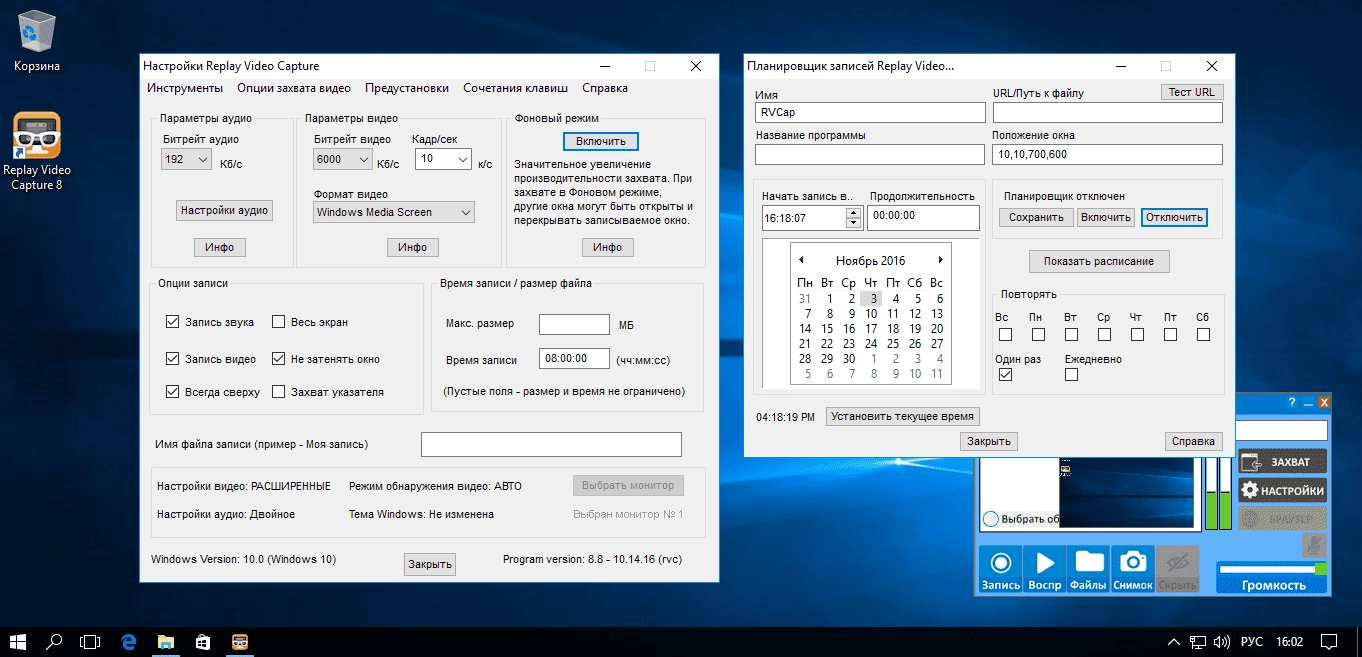This screenshot has width=1362, height=657.
Task: Click the muted microphone icon
Action: [x=1314, y=546]
